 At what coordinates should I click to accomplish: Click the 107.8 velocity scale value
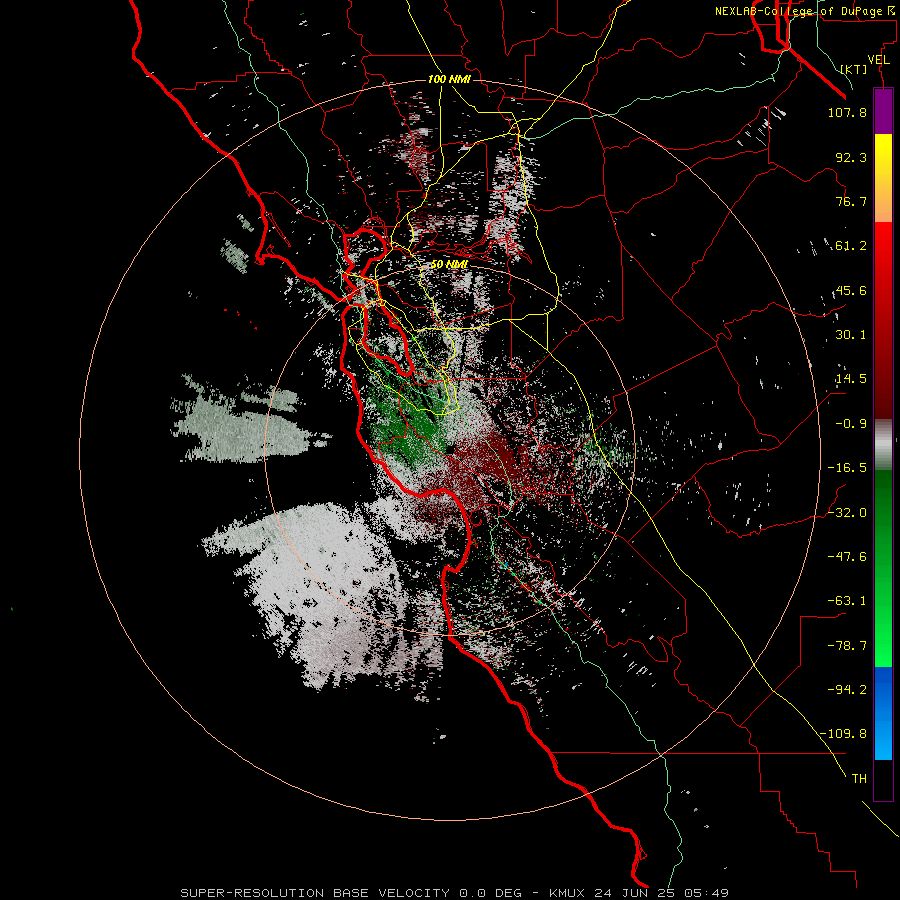coord(847,112)
